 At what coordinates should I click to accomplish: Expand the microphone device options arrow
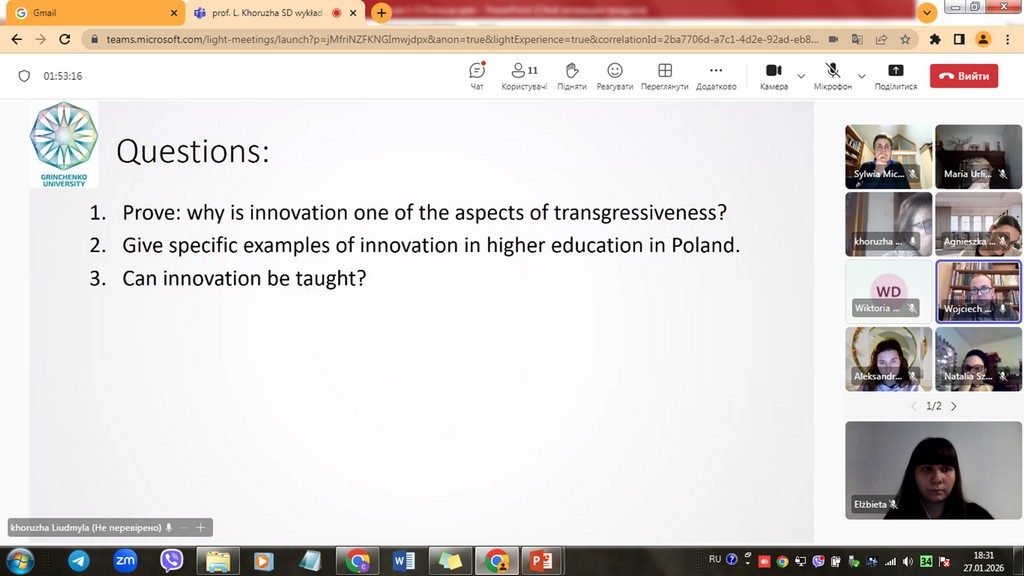click(861, 76)
